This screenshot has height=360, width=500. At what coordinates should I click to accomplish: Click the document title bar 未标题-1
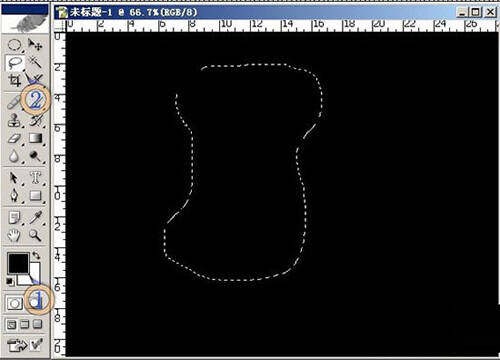click(133, 12)
